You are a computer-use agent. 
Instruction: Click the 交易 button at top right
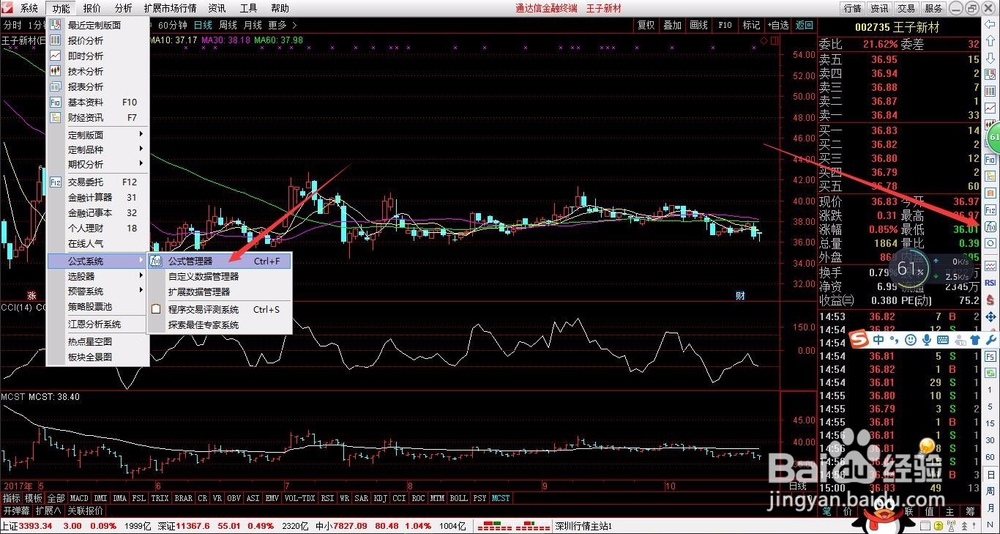(906, 8)
